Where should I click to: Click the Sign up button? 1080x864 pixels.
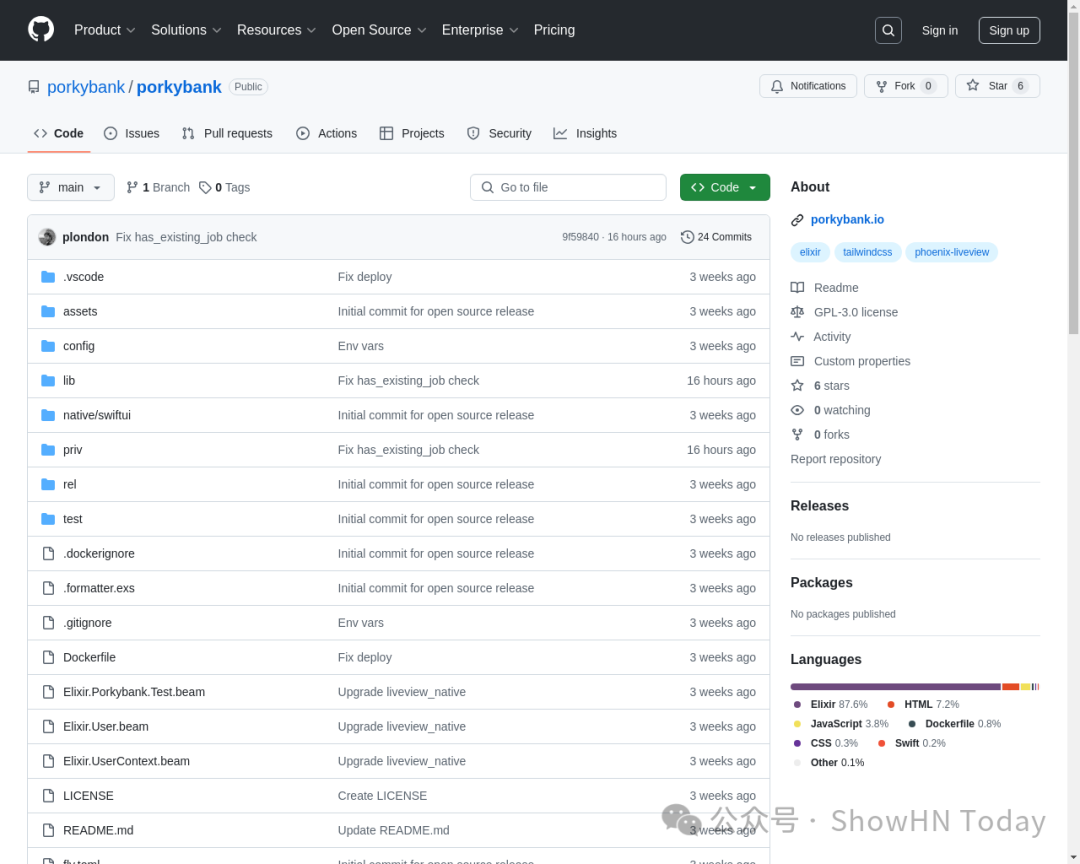click(x=1009, y=30)
